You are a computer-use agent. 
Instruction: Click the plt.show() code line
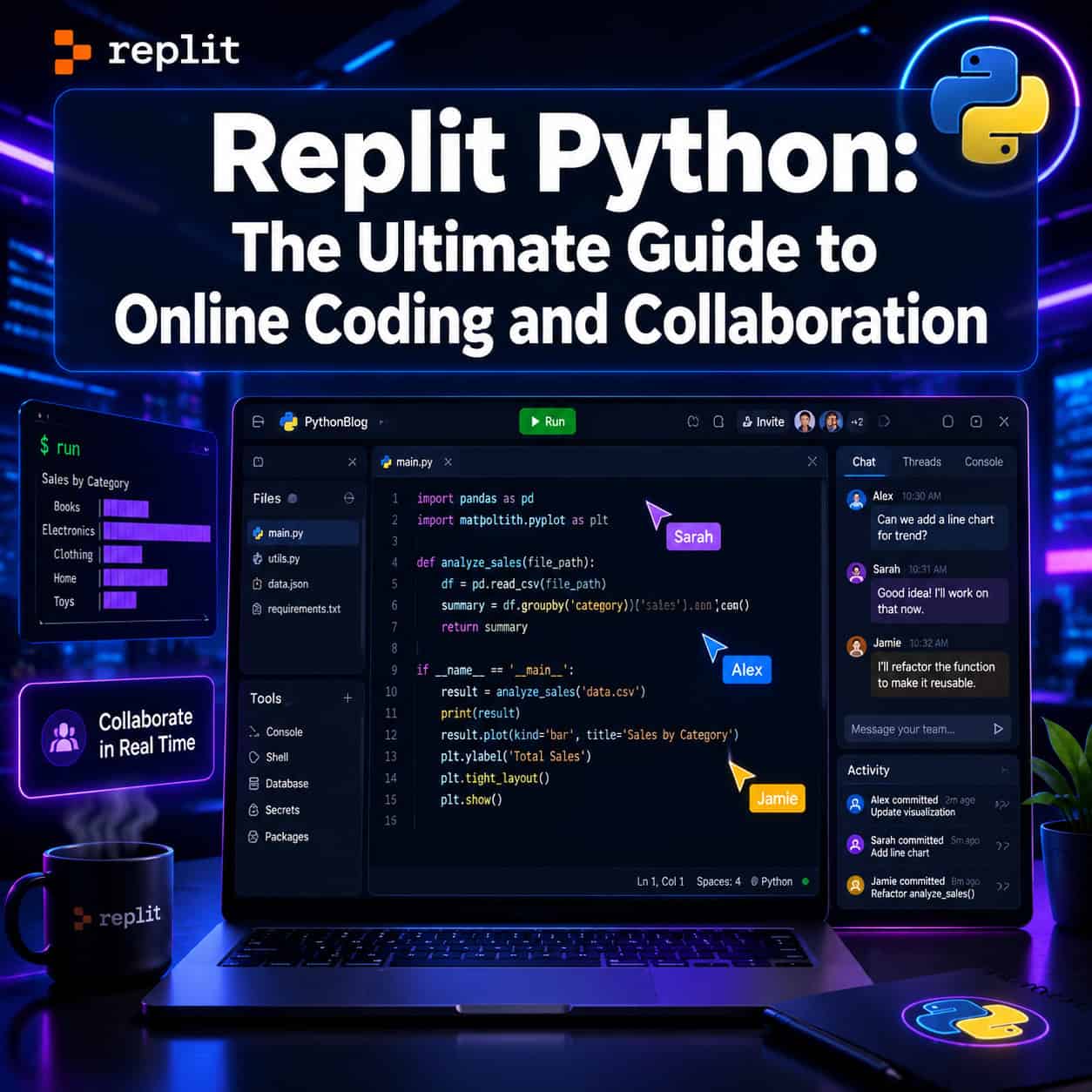click(x=471, y=799)
